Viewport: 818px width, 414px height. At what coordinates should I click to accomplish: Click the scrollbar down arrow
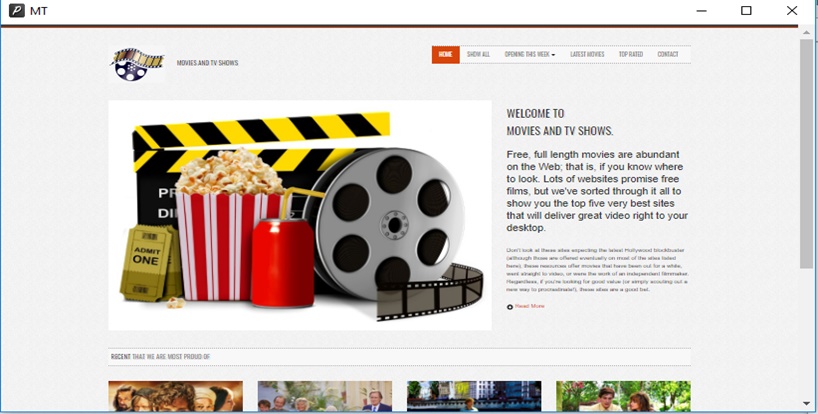806,404
